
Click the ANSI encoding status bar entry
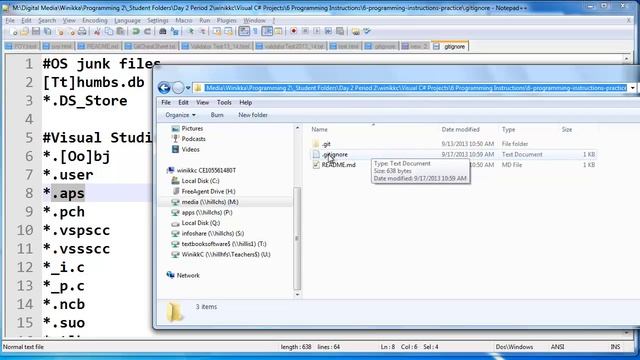tap(557, 347)
